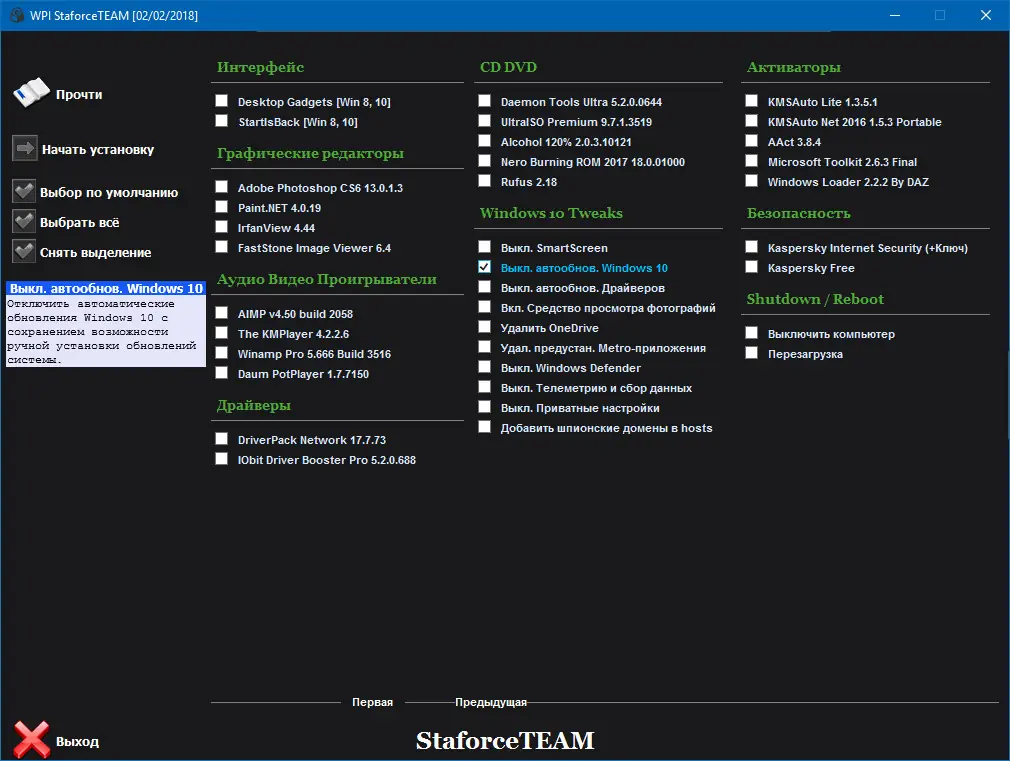Tick Windows Loader 2.2.2 By DAZ checkbox

(751, 180)
